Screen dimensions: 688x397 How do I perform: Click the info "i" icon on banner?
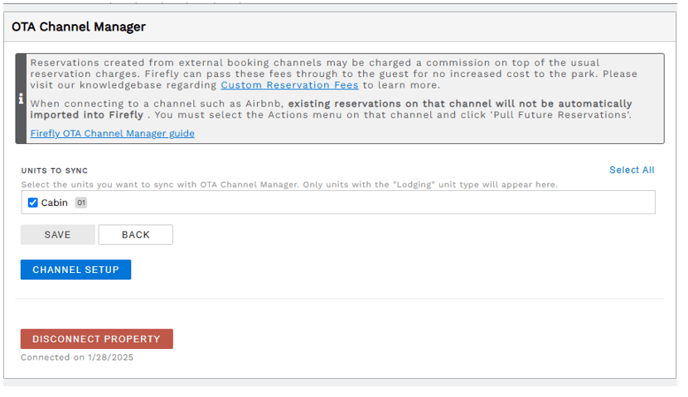[x=21, y=99]
